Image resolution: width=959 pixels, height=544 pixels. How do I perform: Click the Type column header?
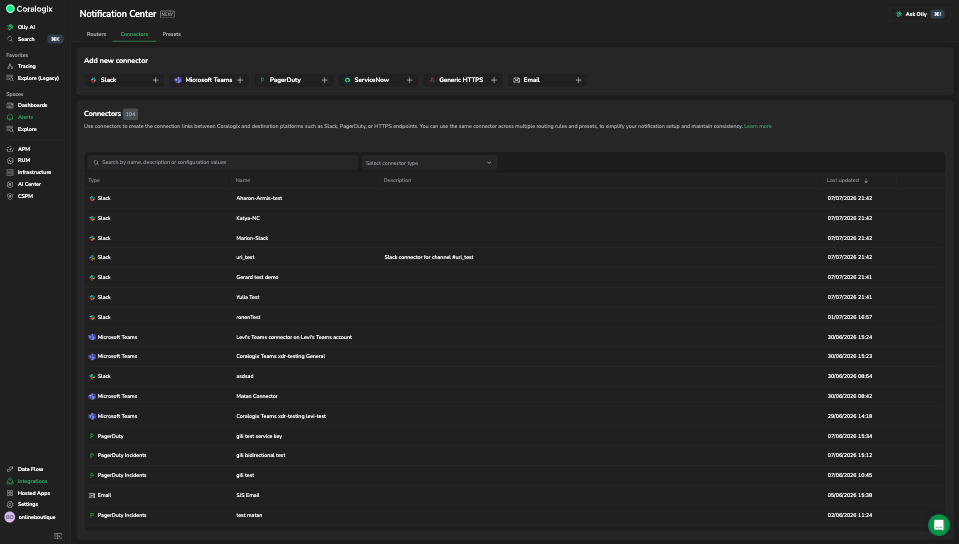(94, 181)
